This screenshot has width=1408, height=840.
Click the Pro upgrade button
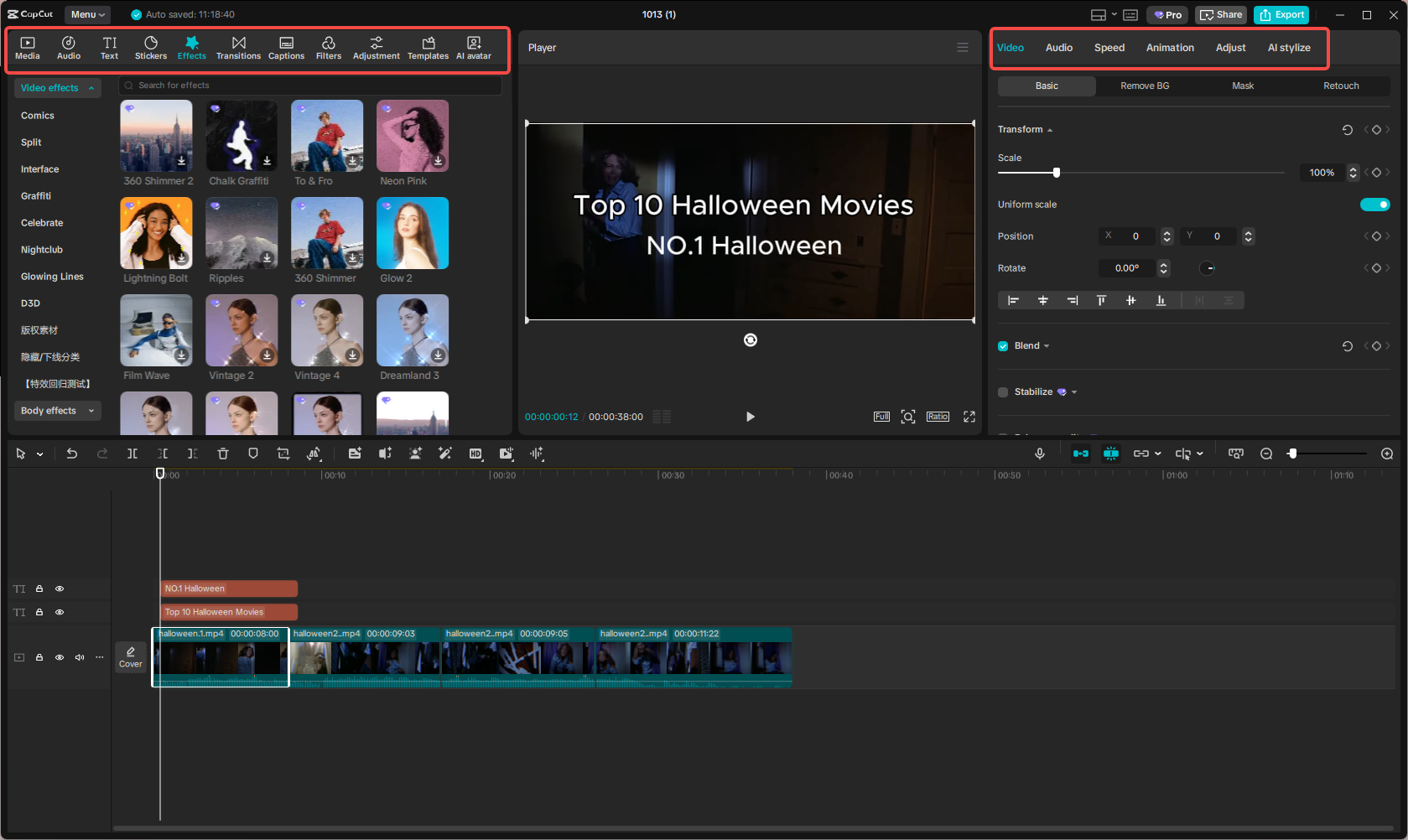click(x=1167, y=14)
